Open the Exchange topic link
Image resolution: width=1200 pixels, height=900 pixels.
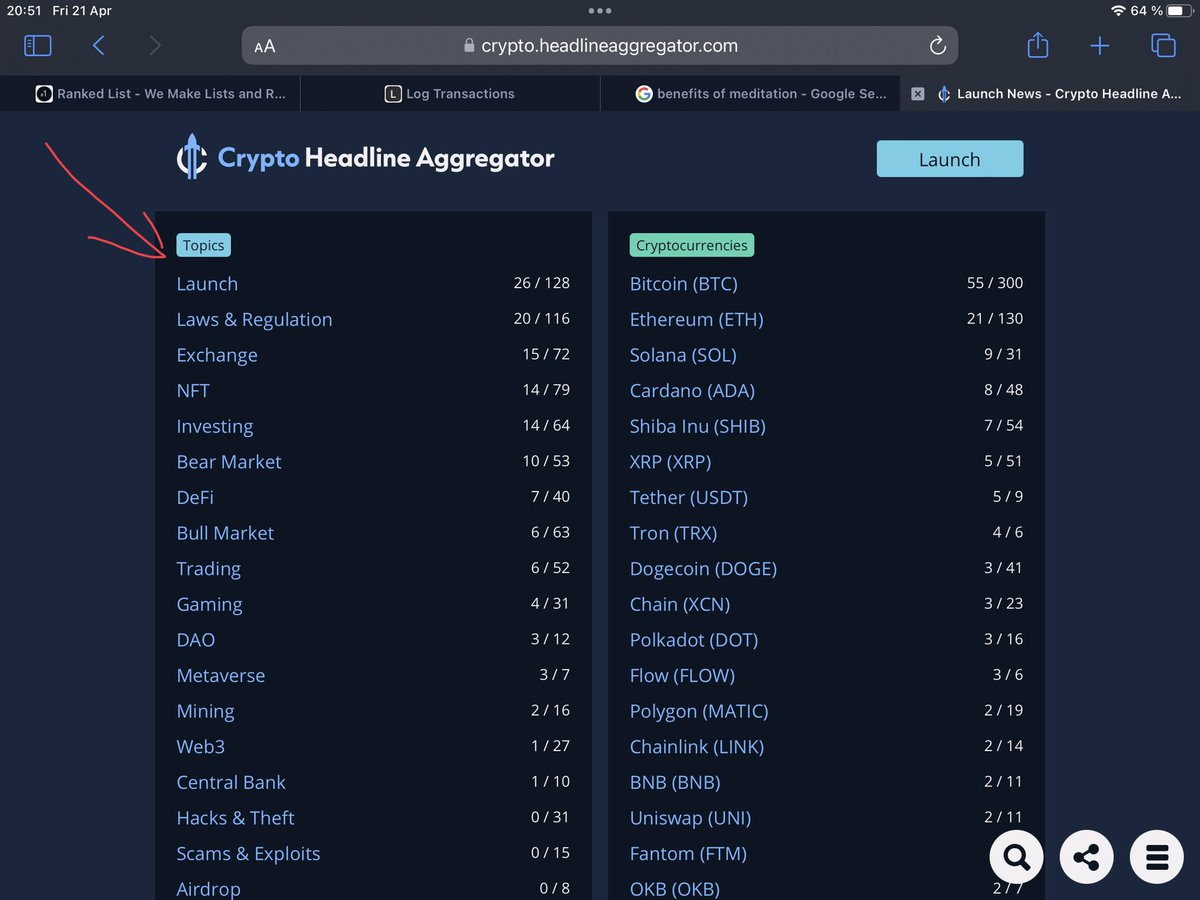click(x=217, y=355)
